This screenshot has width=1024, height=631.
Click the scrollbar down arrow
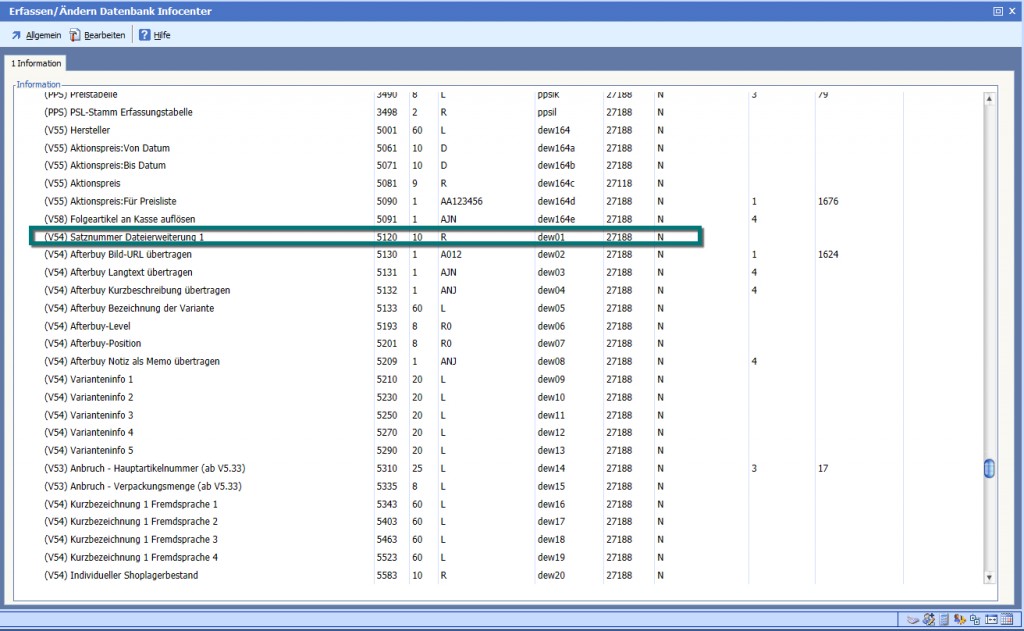989,577
